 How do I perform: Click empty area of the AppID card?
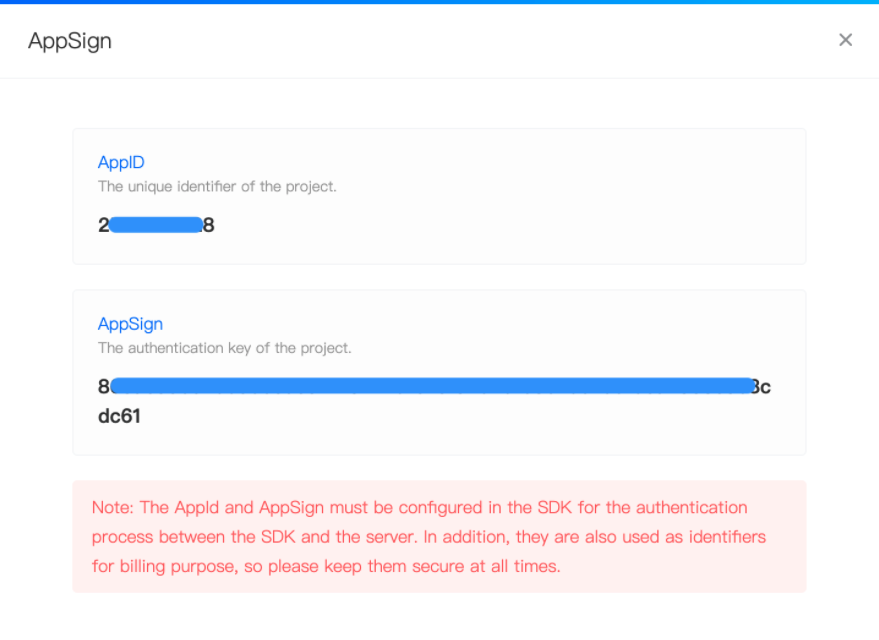(x=505, y=213)
